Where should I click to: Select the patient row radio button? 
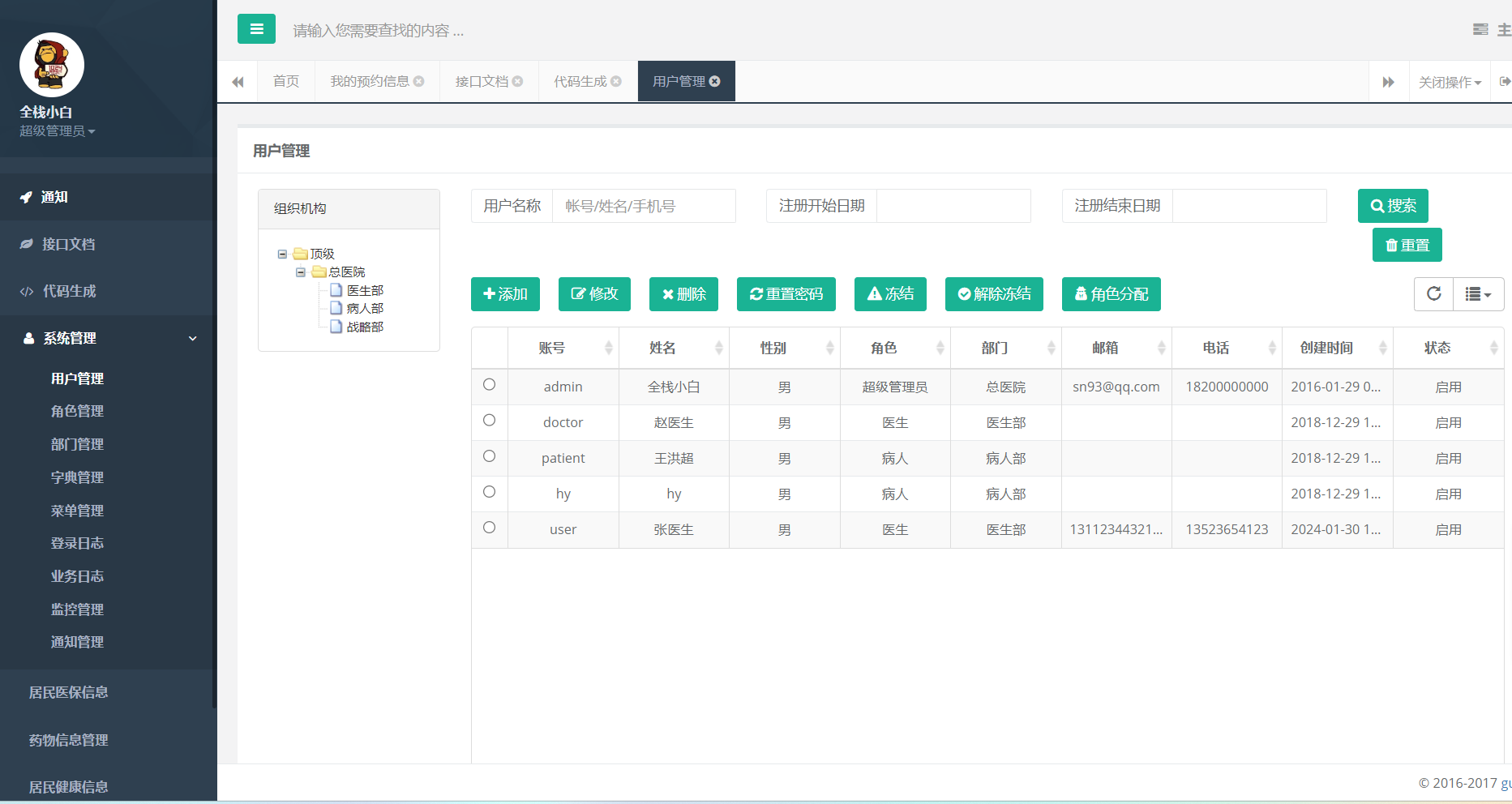(x=489, y=456)
